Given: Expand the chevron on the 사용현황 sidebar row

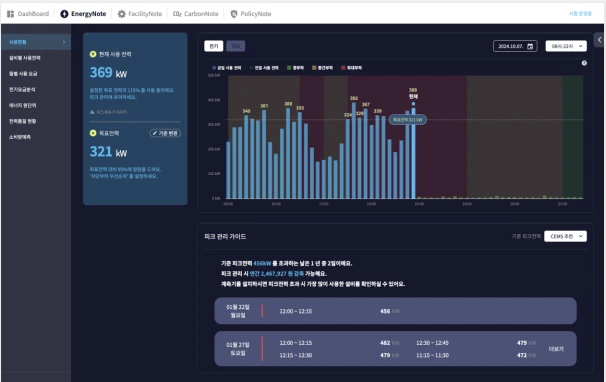Looking at the screenshot, I should click(x=64, y=42).
